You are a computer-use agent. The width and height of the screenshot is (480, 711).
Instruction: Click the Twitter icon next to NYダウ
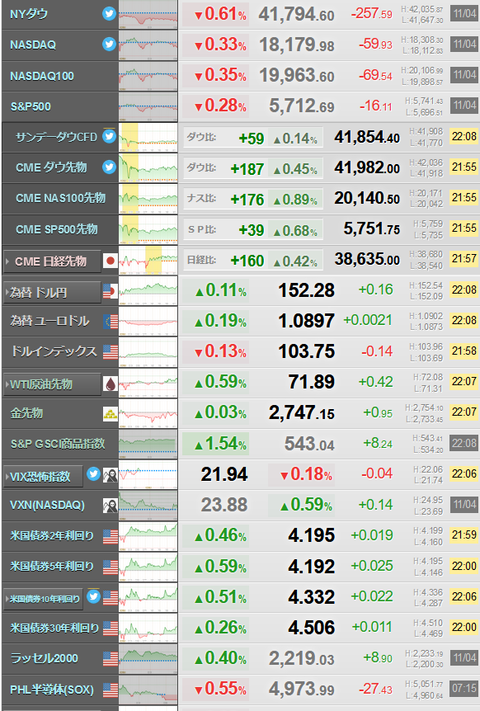(109, 14)
